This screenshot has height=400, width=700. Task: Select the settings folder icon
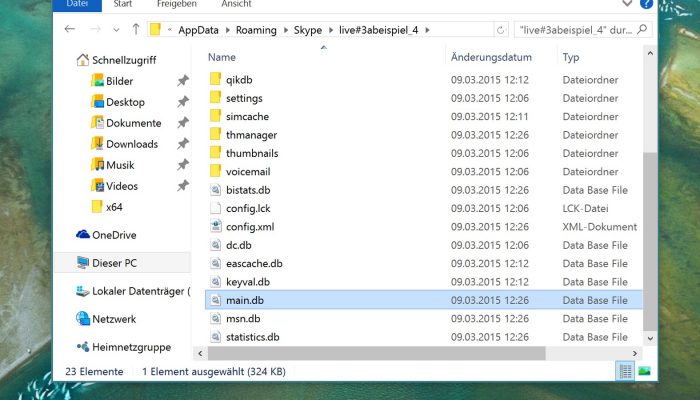216,97
